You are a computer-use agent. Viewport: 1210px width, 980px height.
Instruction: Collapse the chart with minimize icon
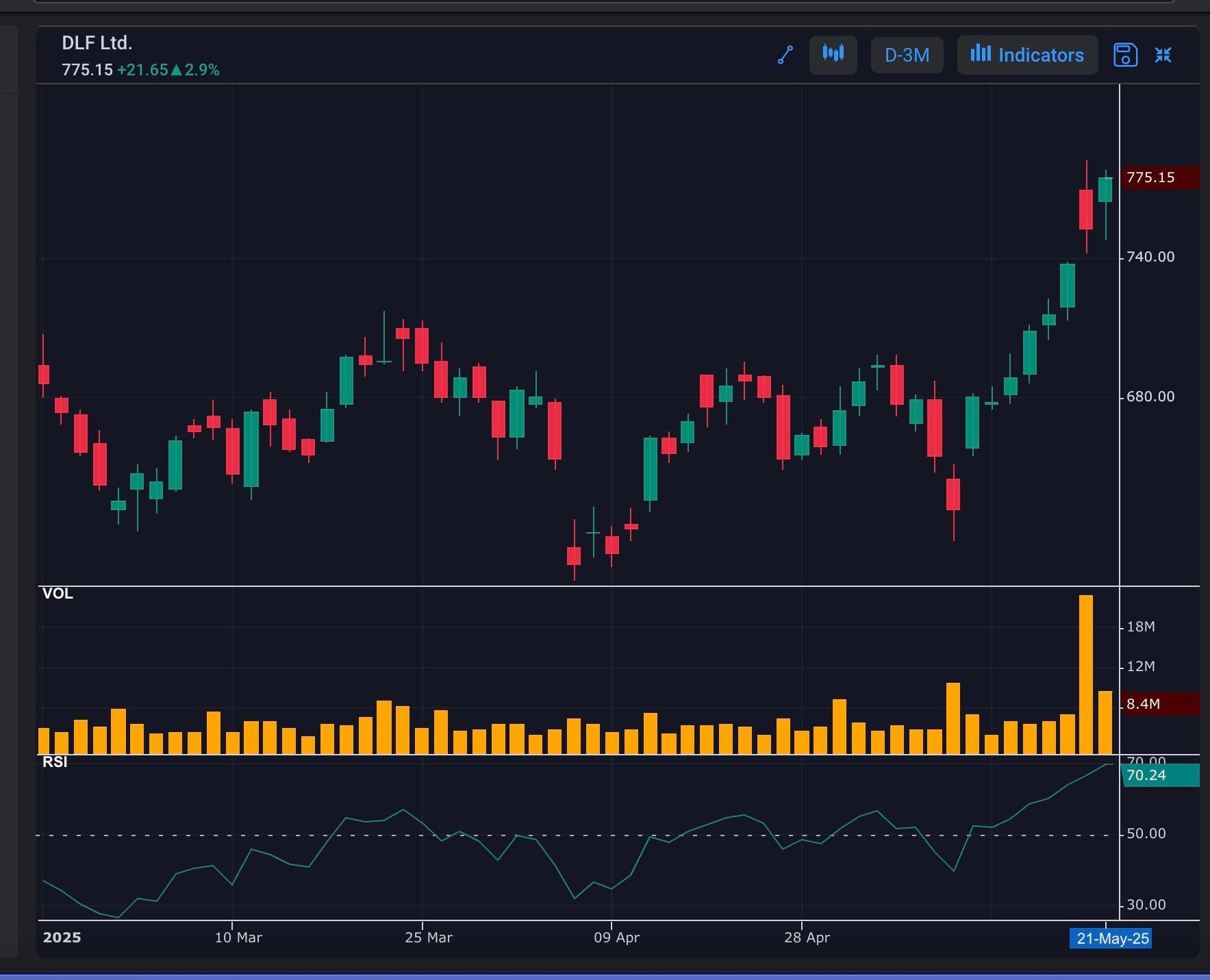pos(1163,55)
